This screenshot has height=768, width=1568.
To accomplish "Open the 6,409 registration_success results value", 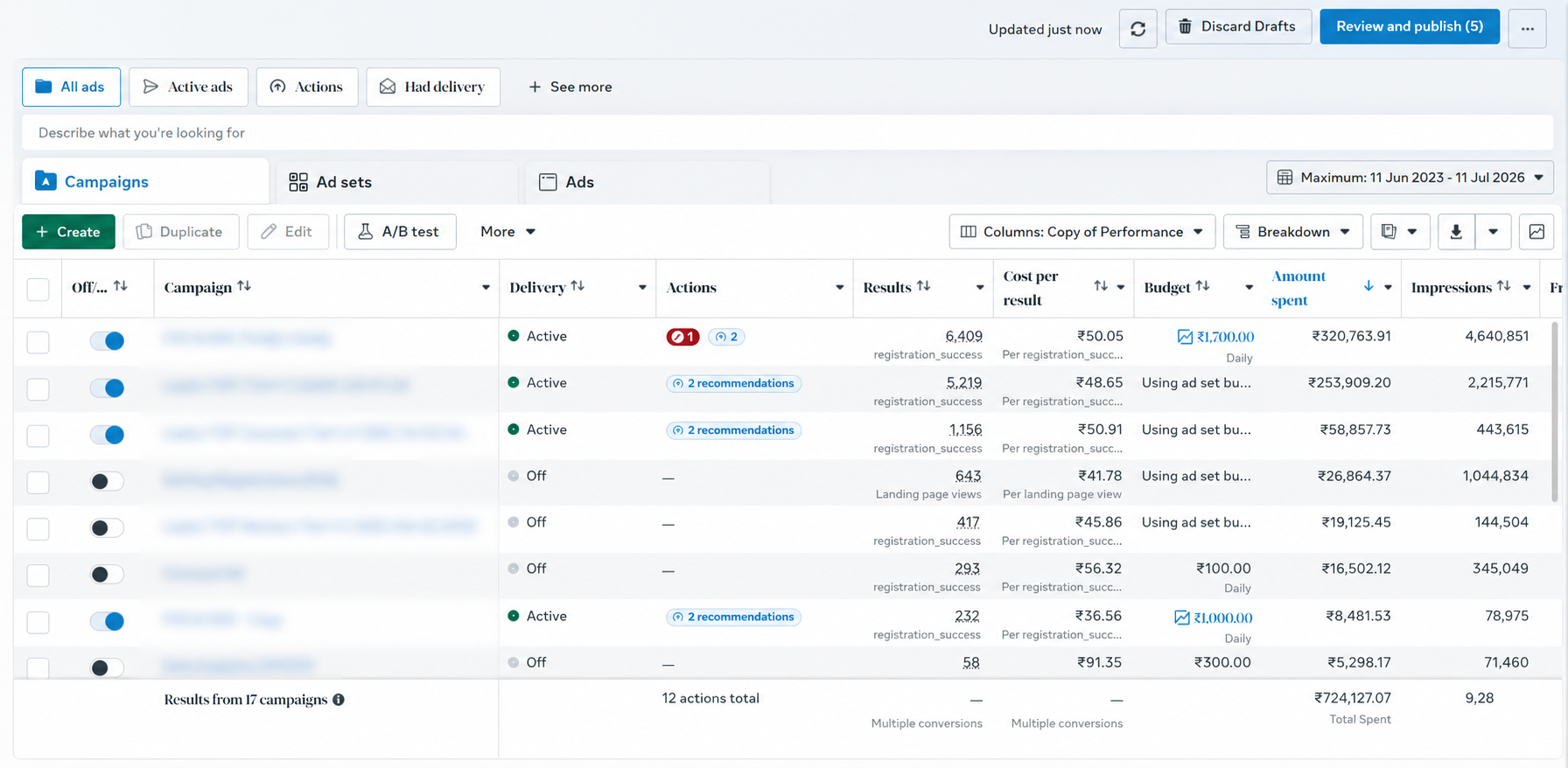I will pyautogui.click(x=963, y=336).
